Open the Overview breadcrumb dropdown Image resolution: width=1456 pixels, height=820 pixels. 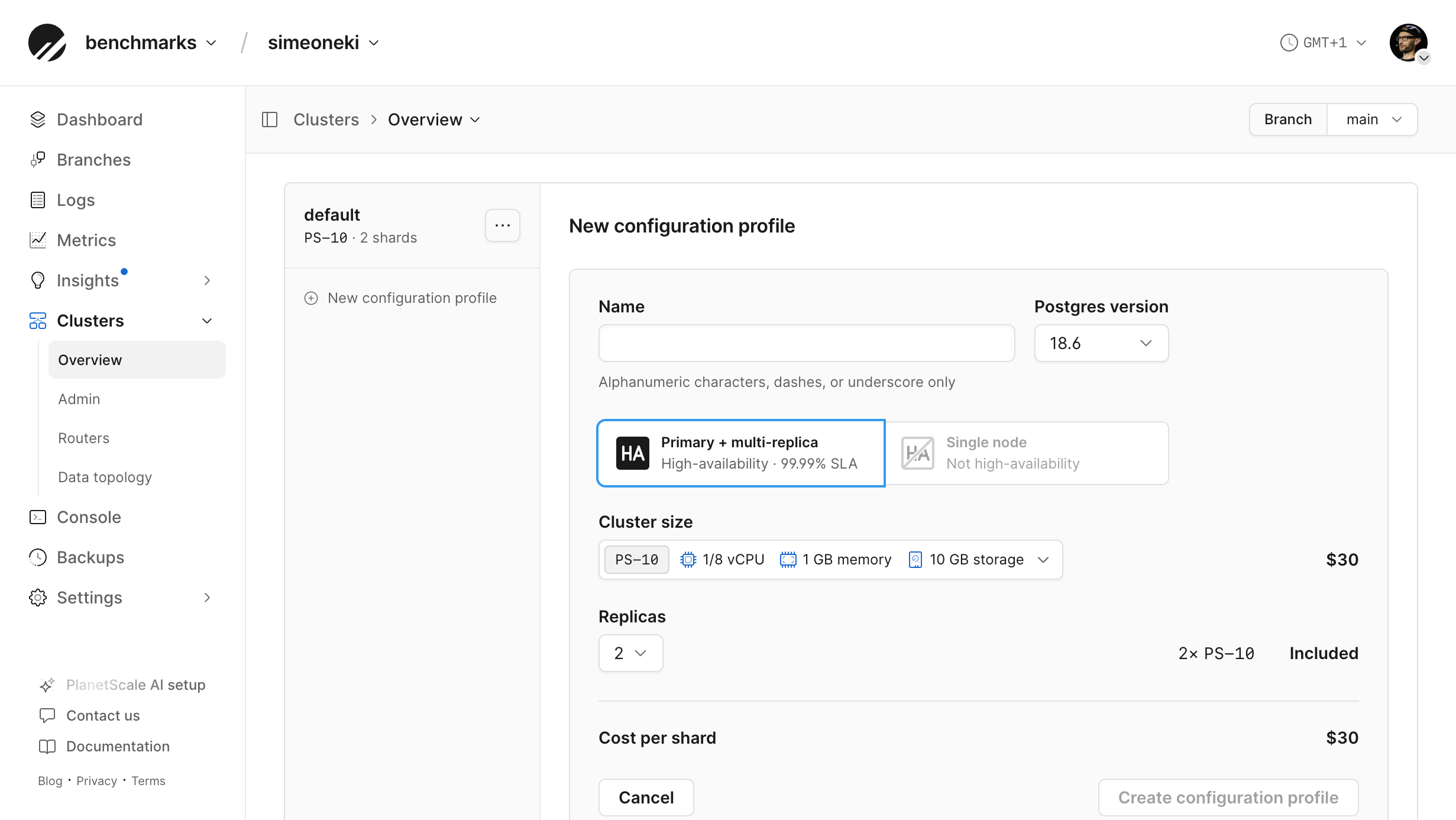click(434, 120)
